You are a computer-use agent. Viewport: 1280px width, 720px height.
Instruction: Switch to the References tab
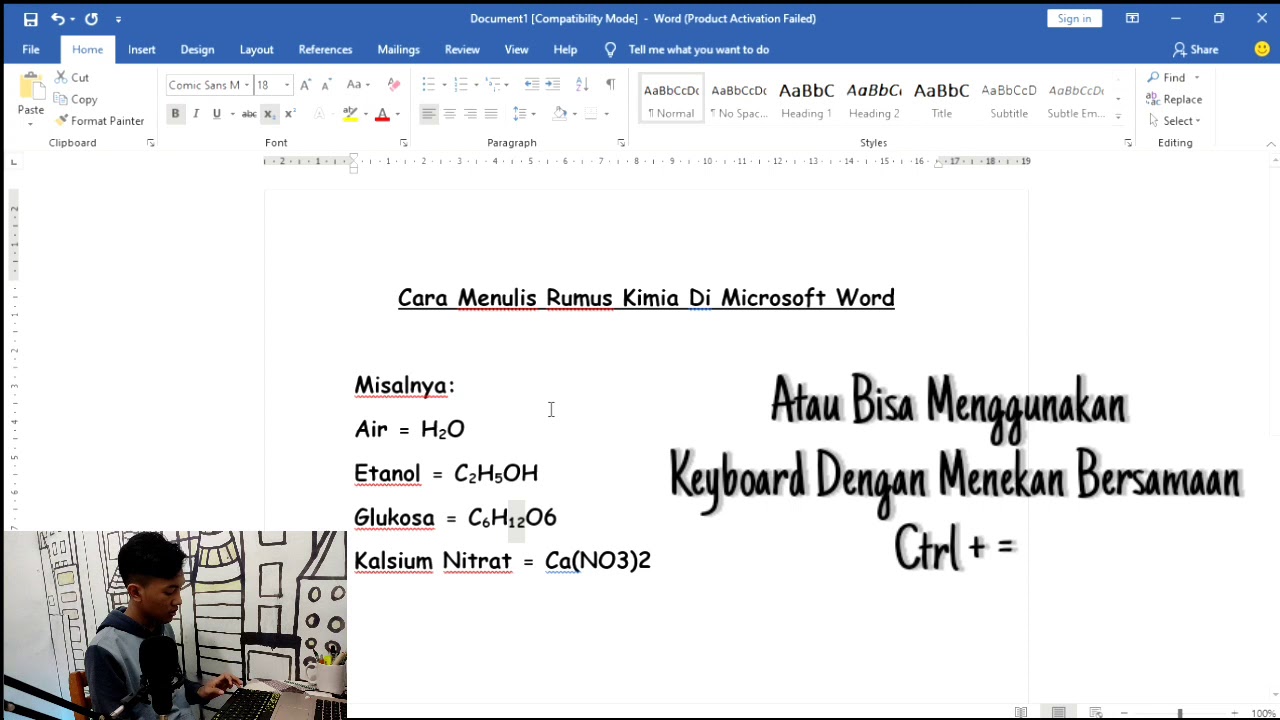[x=325, y=49]
